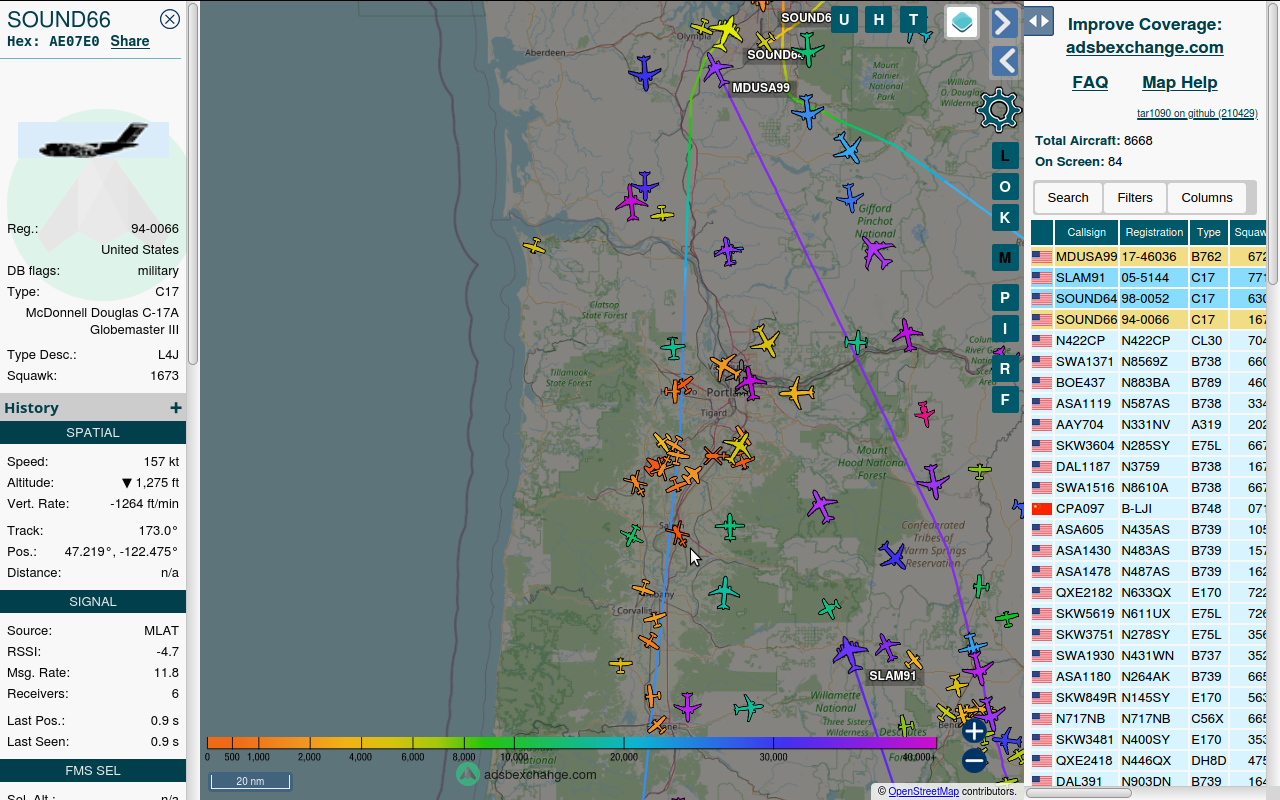Click the C-17 aircraft silhouette thumbnail

point(93,140)
